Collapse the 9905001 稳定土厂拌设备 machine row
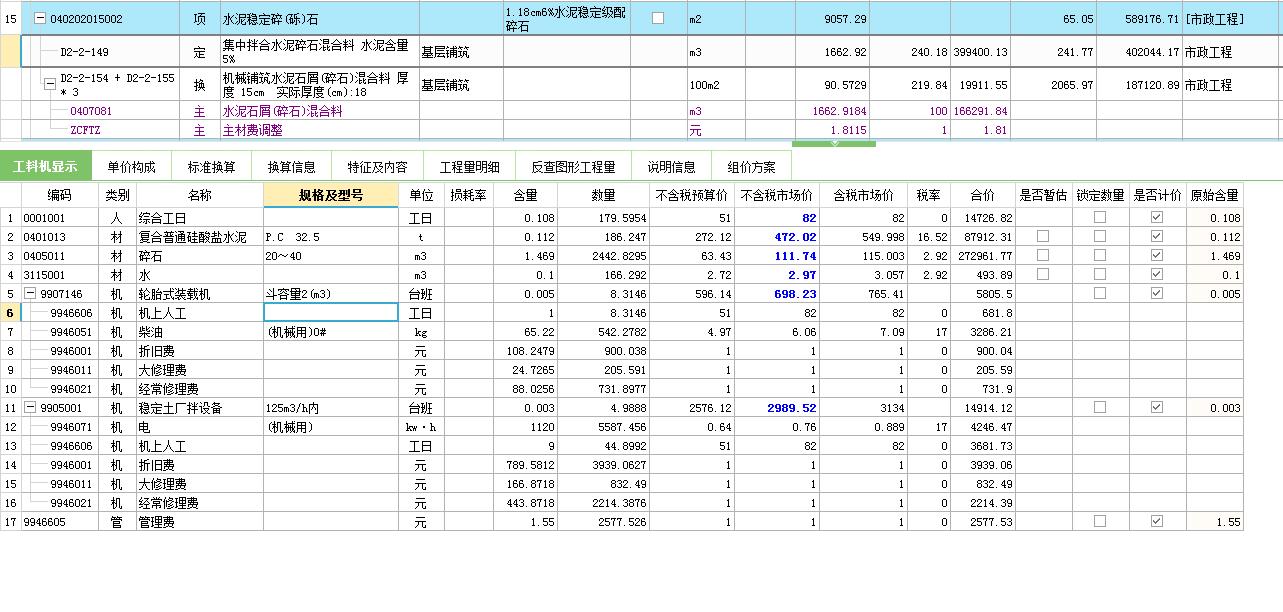1283x612 pixels. tap(30, 408)
